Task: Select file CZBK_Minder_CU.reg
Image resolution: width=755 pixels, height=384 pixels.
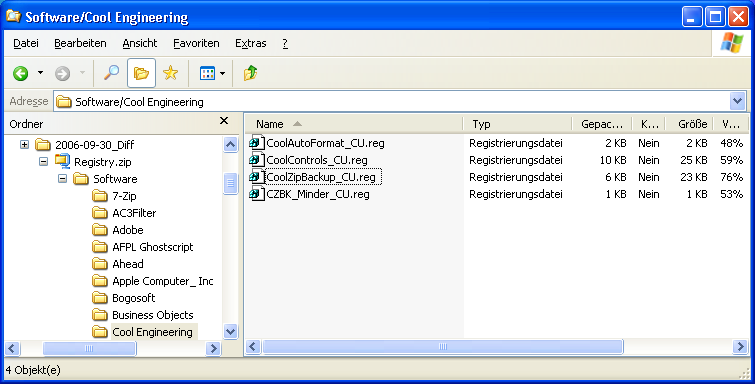Action: click(x=318, y=194)
